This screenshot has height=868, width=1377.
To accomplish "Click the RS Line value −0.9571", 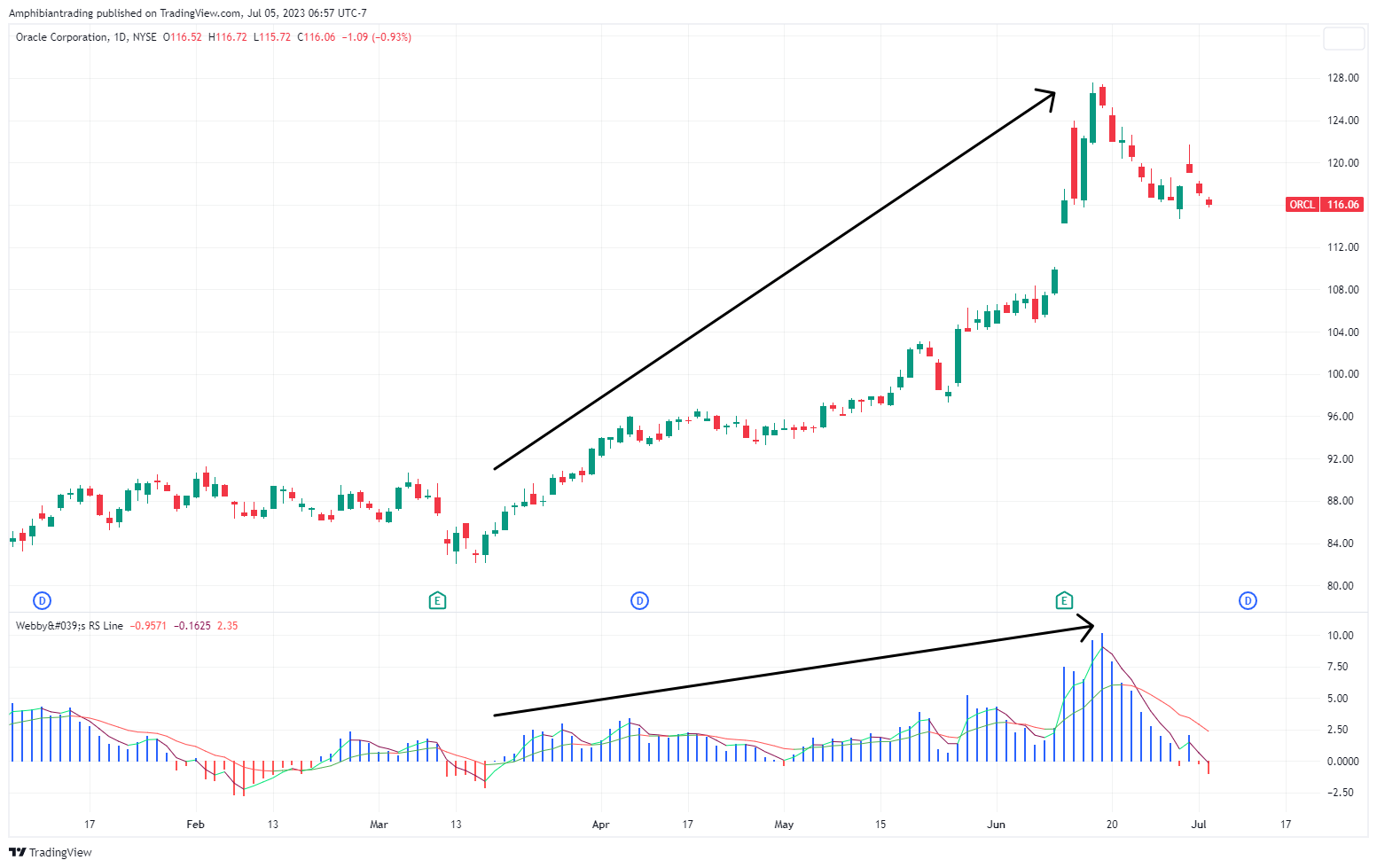I will point(148,626).
